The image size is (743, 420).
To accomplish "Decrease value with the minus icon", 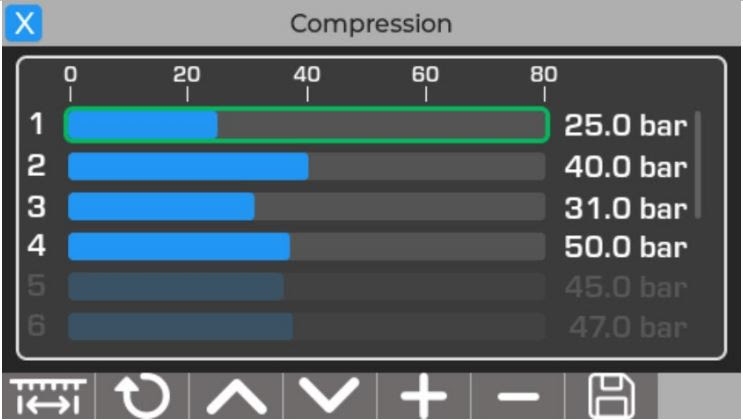I will point(517,396).
